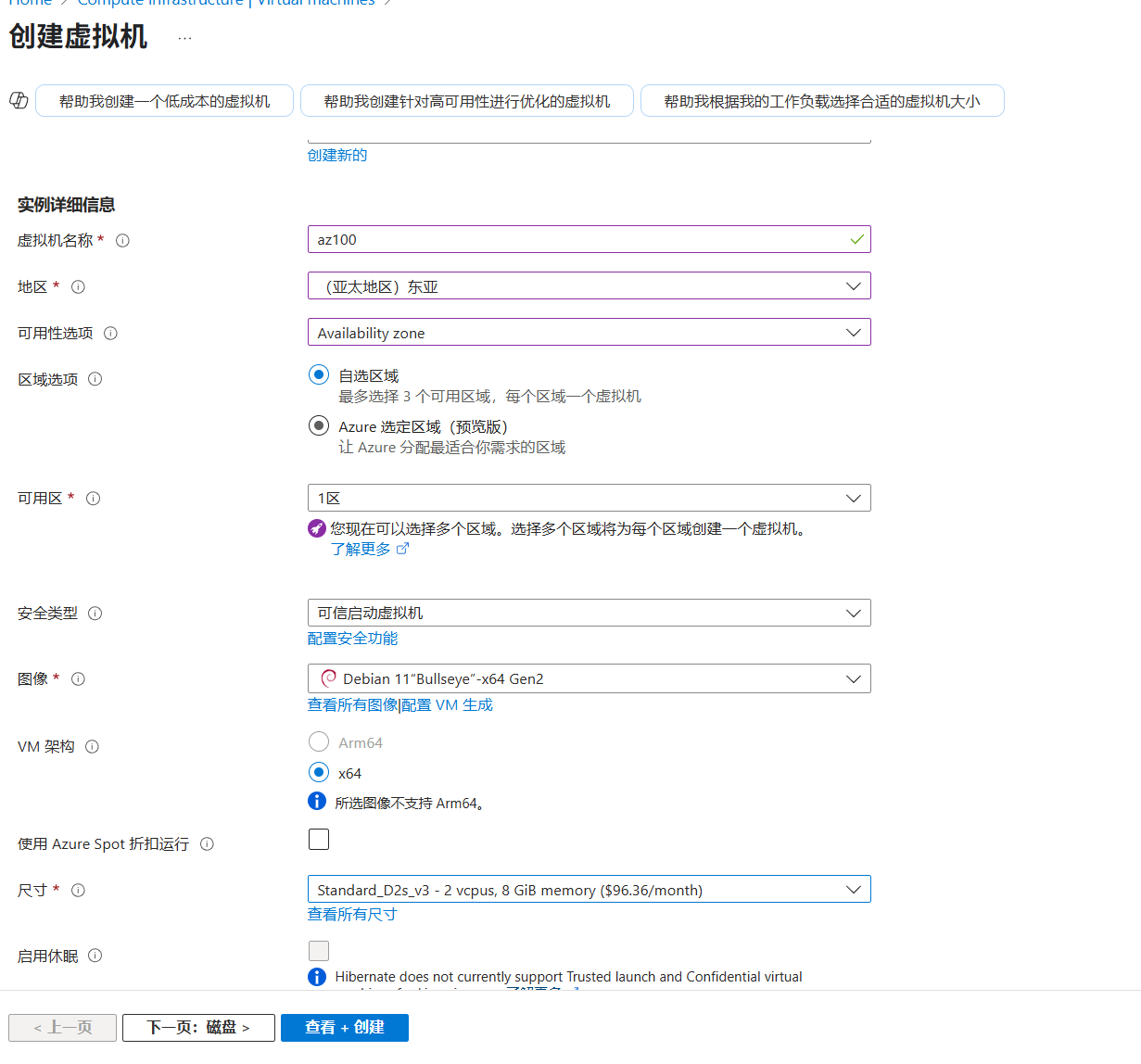Show info tooltip for 尺寸
This screenshot has width=1141, height=1064.
point(78,890)
